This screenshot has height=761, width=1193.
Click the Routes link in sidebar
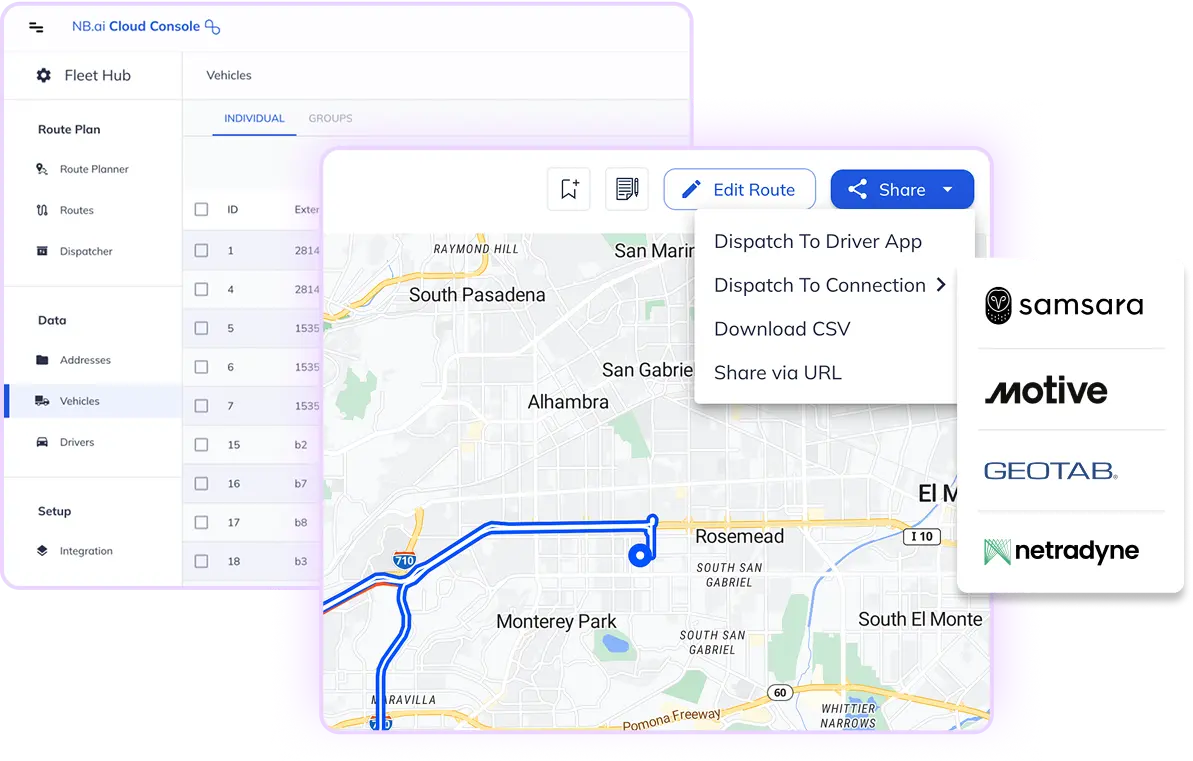[x=77, y=210]
